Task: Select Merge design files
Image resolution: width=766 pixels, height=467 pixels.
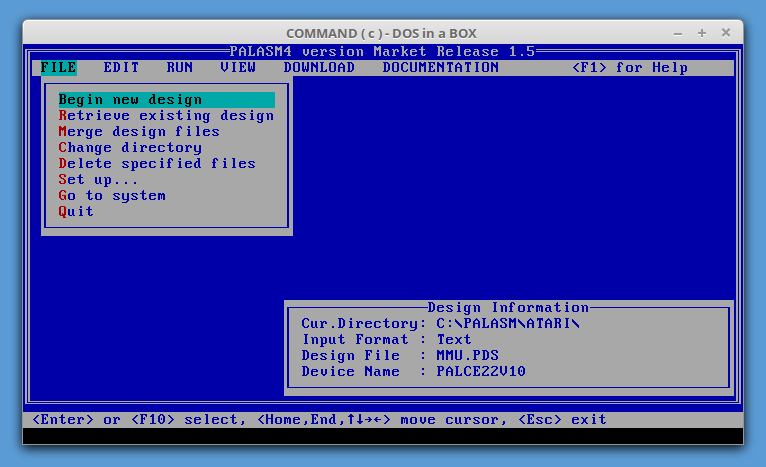Action: click(x=139, y=132)
